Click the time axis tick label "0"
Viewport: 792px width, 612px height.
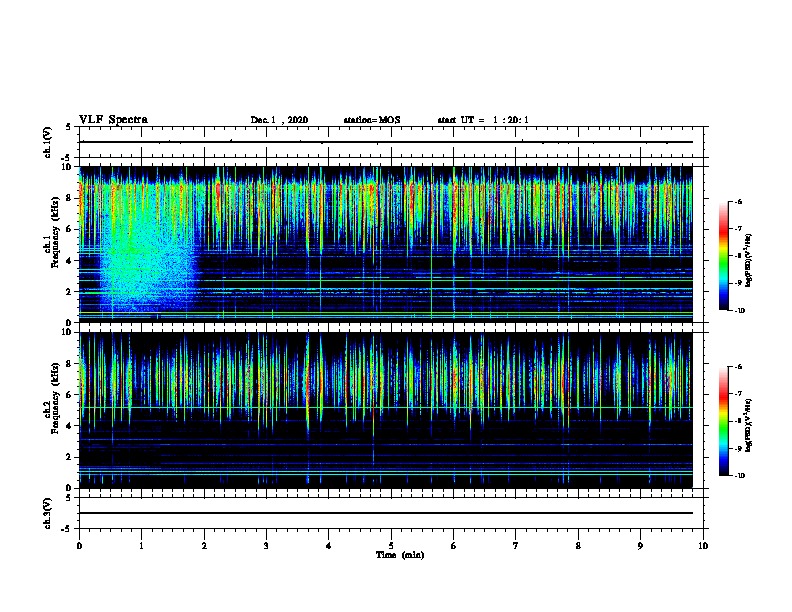point(79,546)
